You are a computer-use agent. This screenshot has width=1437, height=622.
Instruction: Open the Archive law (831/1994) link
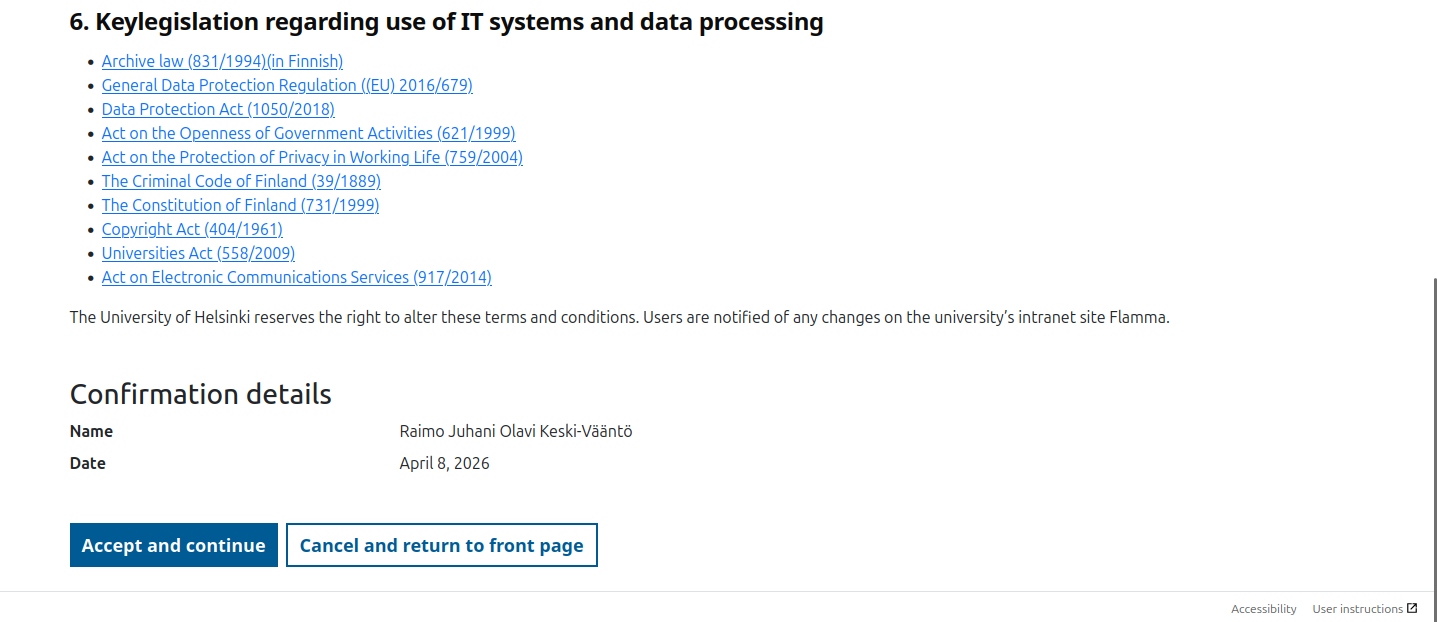tap(222, 62)
